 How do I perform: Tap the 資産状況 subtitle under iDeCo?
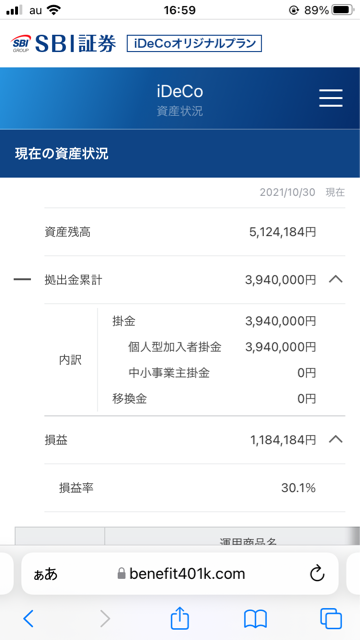[180, 111]
